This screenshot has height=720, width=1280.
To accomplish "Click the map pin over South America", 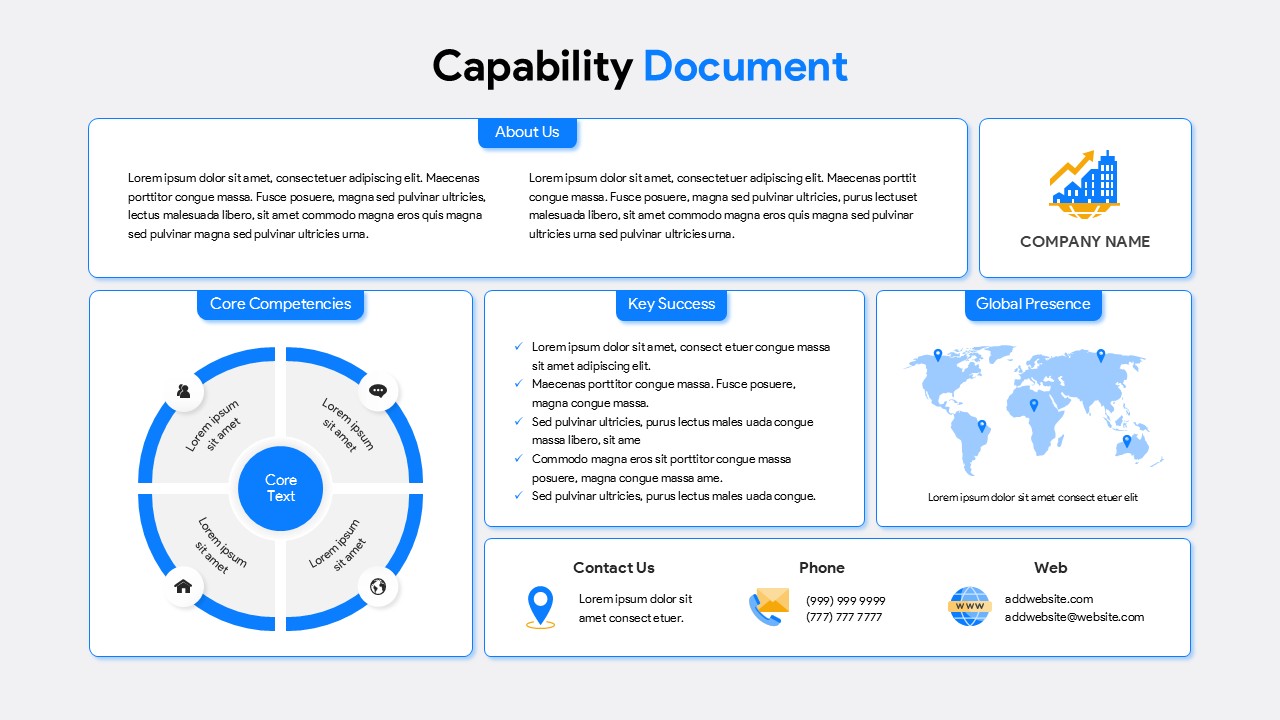I will (x=982, y=426).
